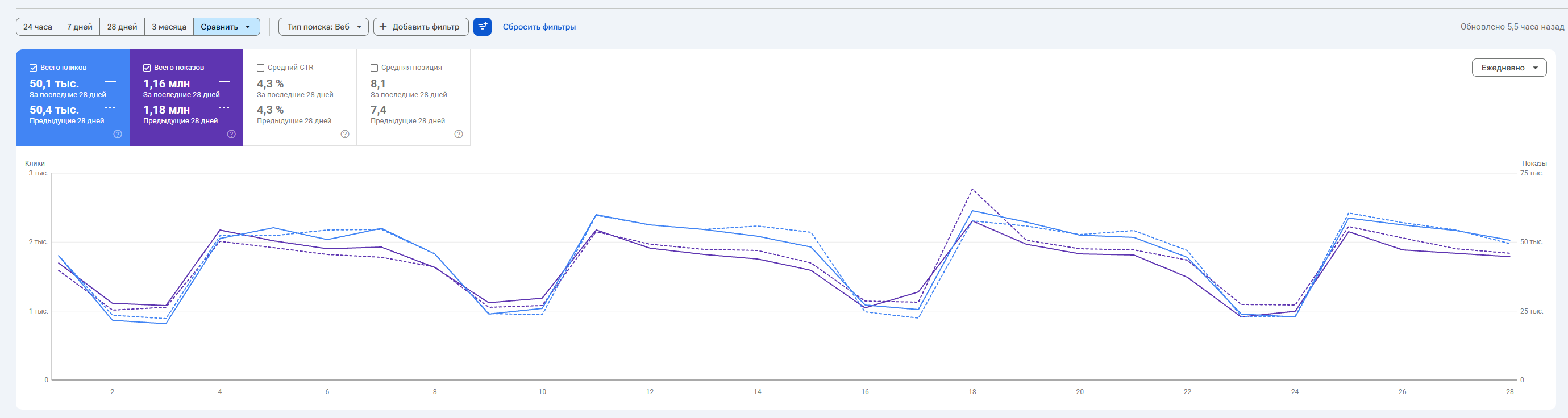Uncheck the Всего кликов checkbox
The width and height of the screenshot is (1568, 418).
(x=34, y=68)
